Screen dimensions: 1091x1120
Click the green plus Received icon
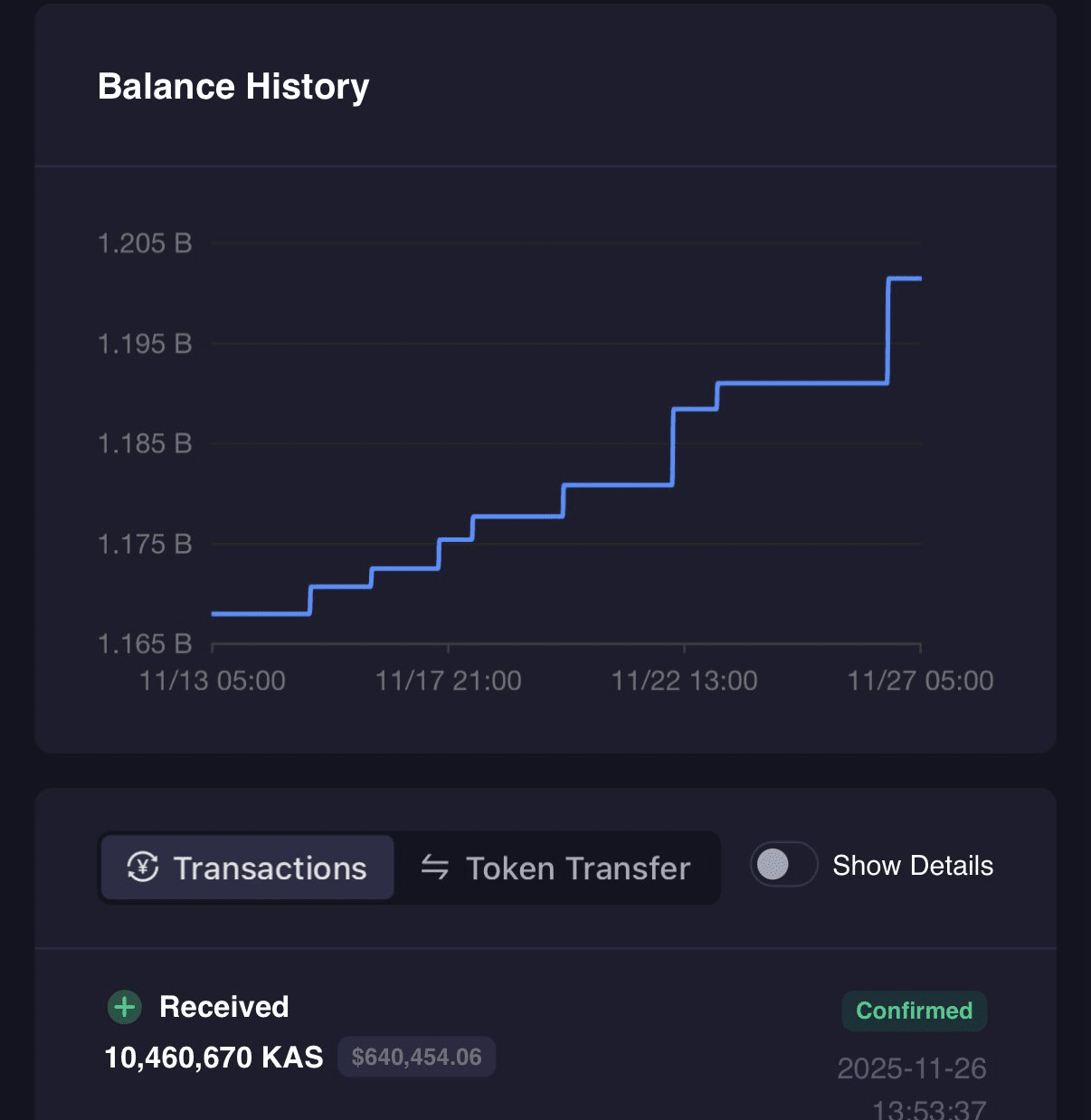[125, 1007]
